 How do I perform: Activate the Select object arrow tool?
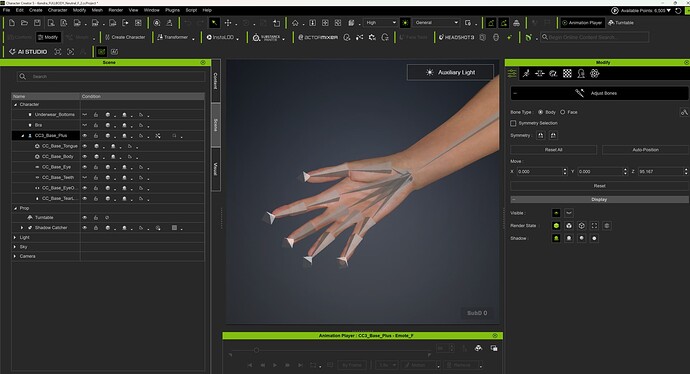[214, 22]
